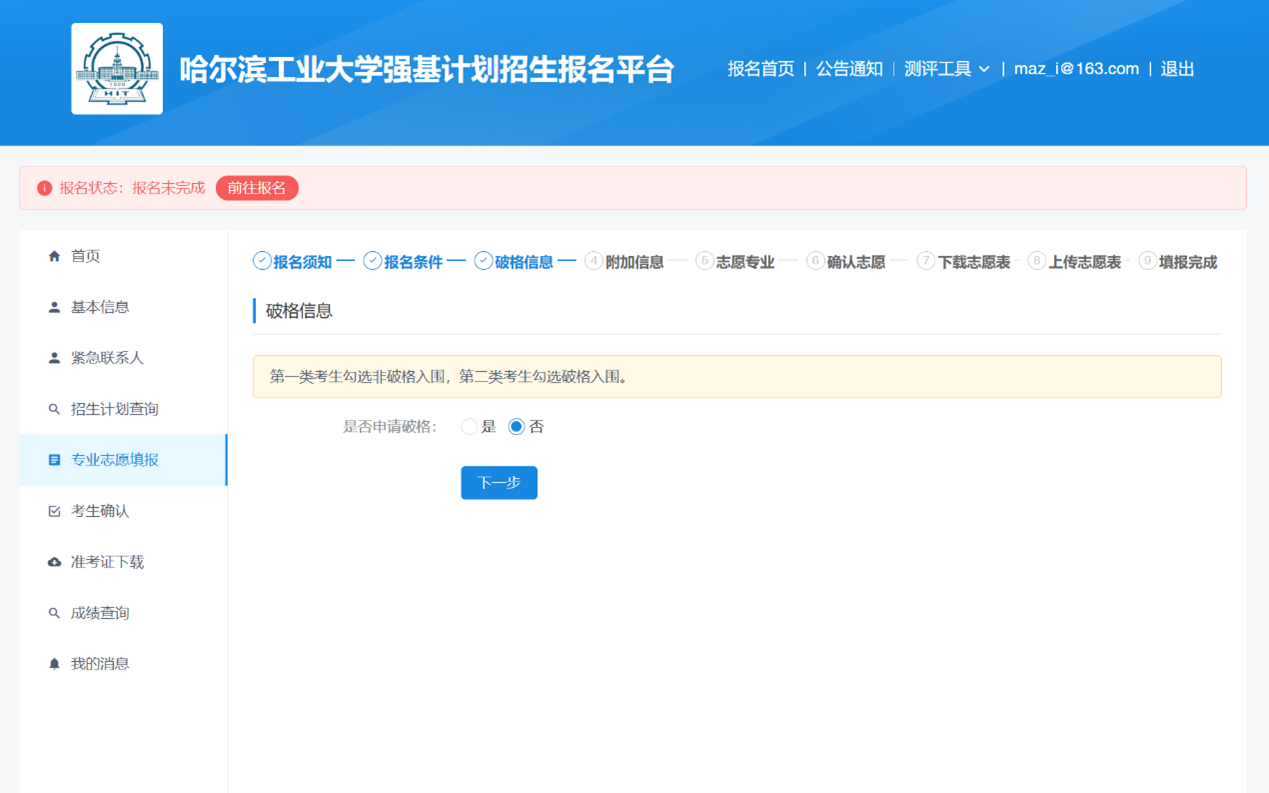Viewport: 1269px width, 793px height.
Task: Select 否 radio for 是否申请破格
Action: click(x=516, y=427)
